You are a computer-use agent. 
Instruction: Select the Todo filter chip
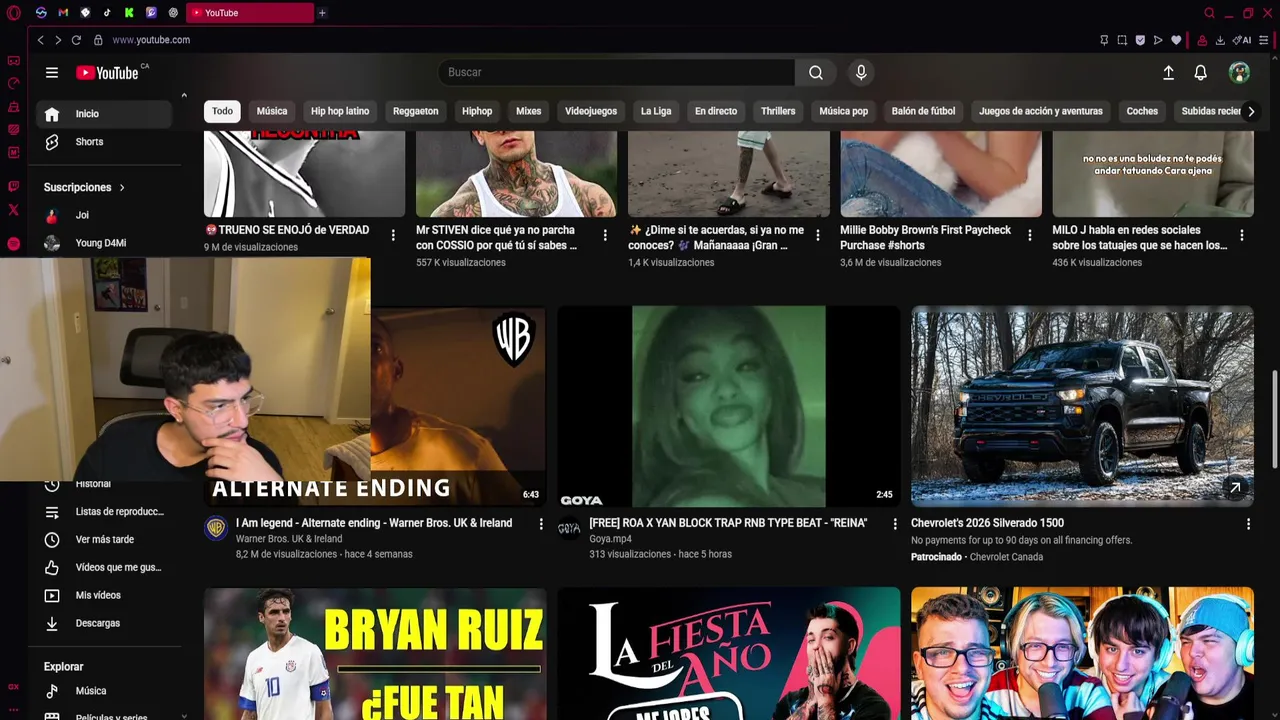(222, 111)
